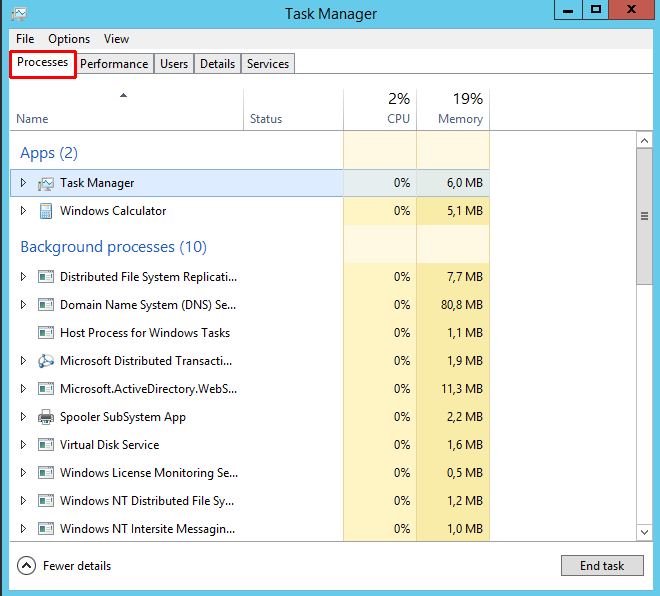Sort by the Name column header
The width and height of the screenshot is (660, 596).
pos(126,110)
